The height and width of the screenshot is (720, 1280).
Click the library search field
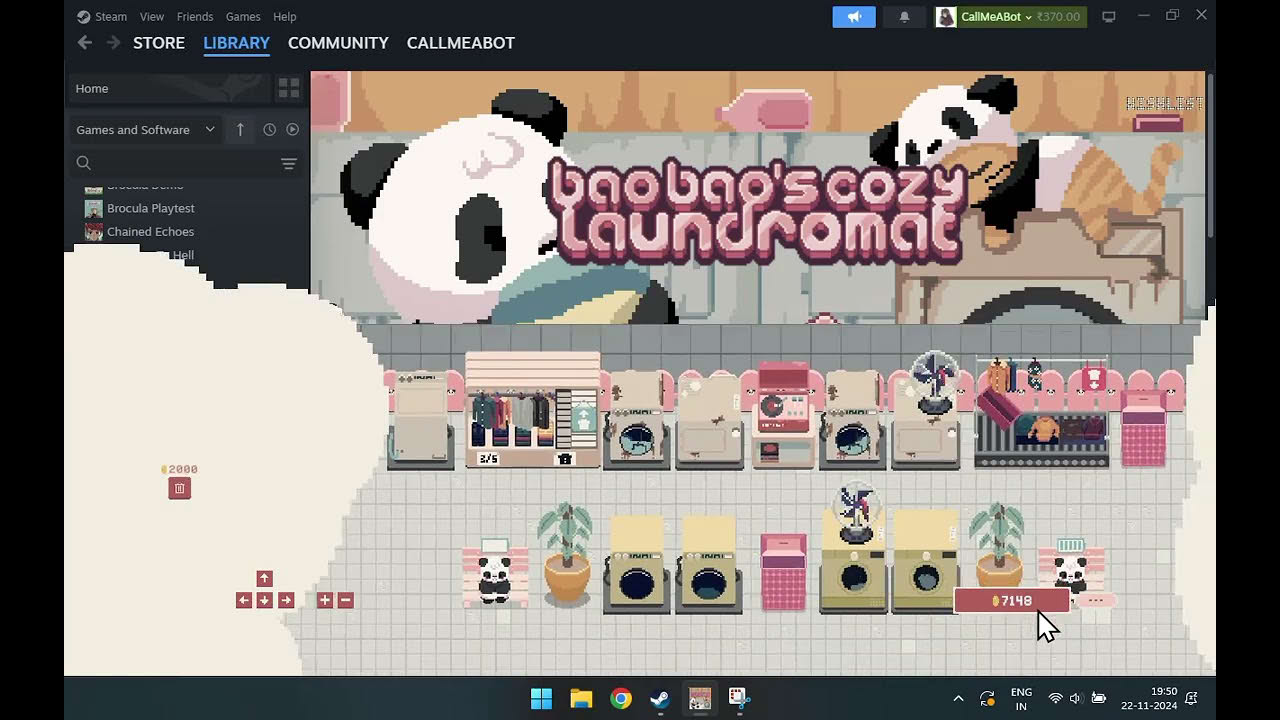click(x=170, y=163)
